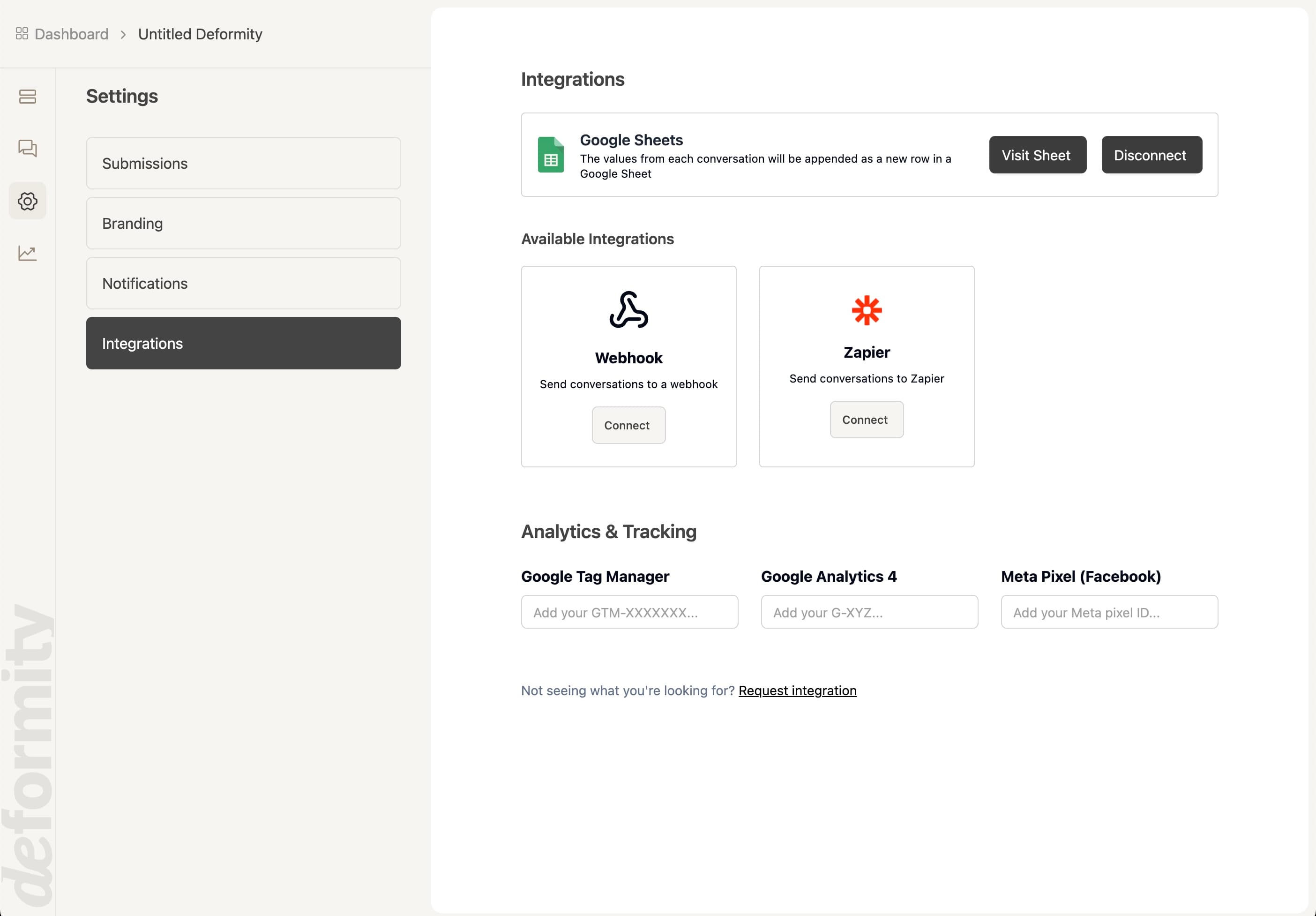
Task: Connect the Zapier integration
Action: (866, 419)
